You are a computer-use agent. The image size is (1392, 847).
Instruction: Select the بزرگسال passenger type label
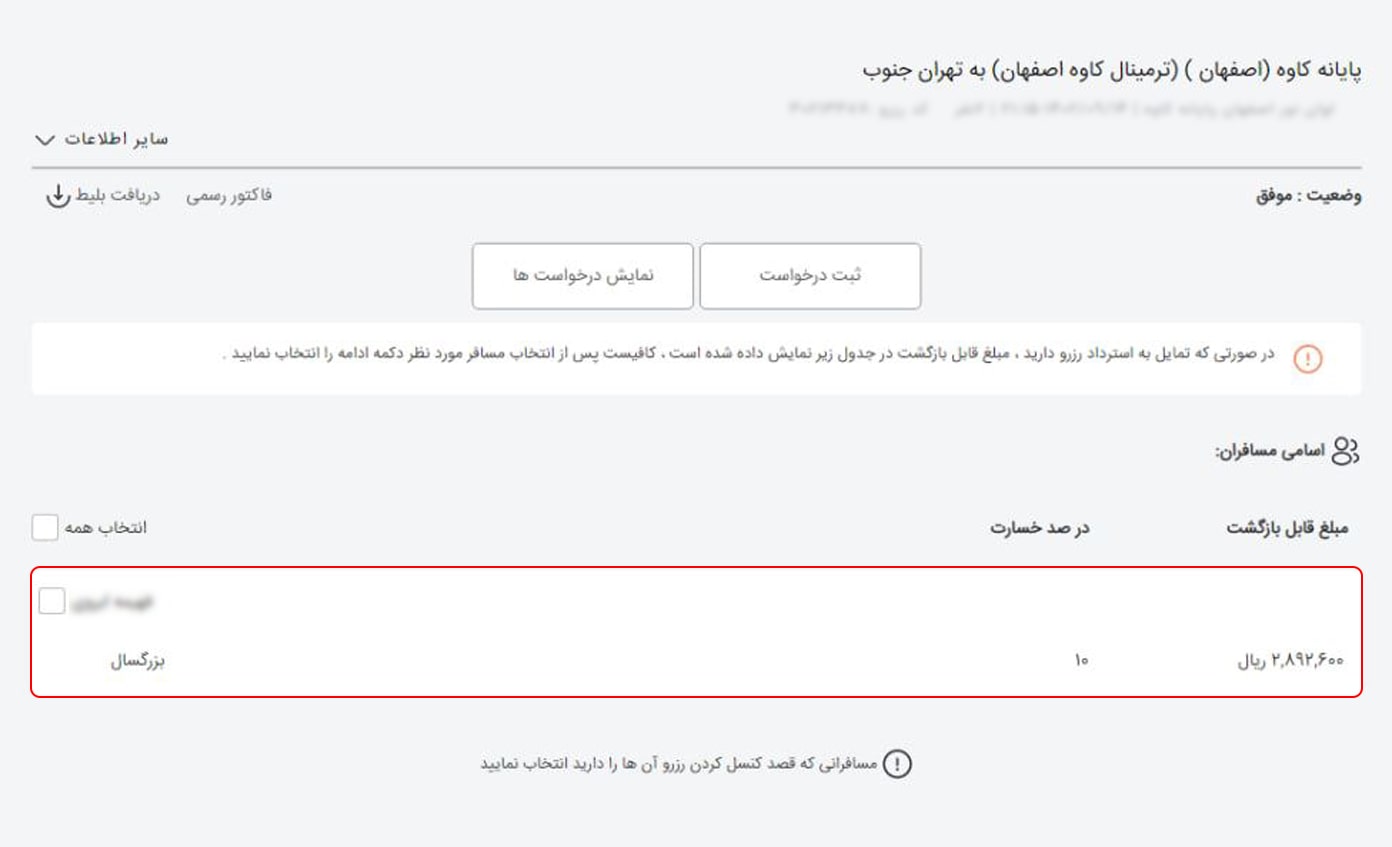137,661
